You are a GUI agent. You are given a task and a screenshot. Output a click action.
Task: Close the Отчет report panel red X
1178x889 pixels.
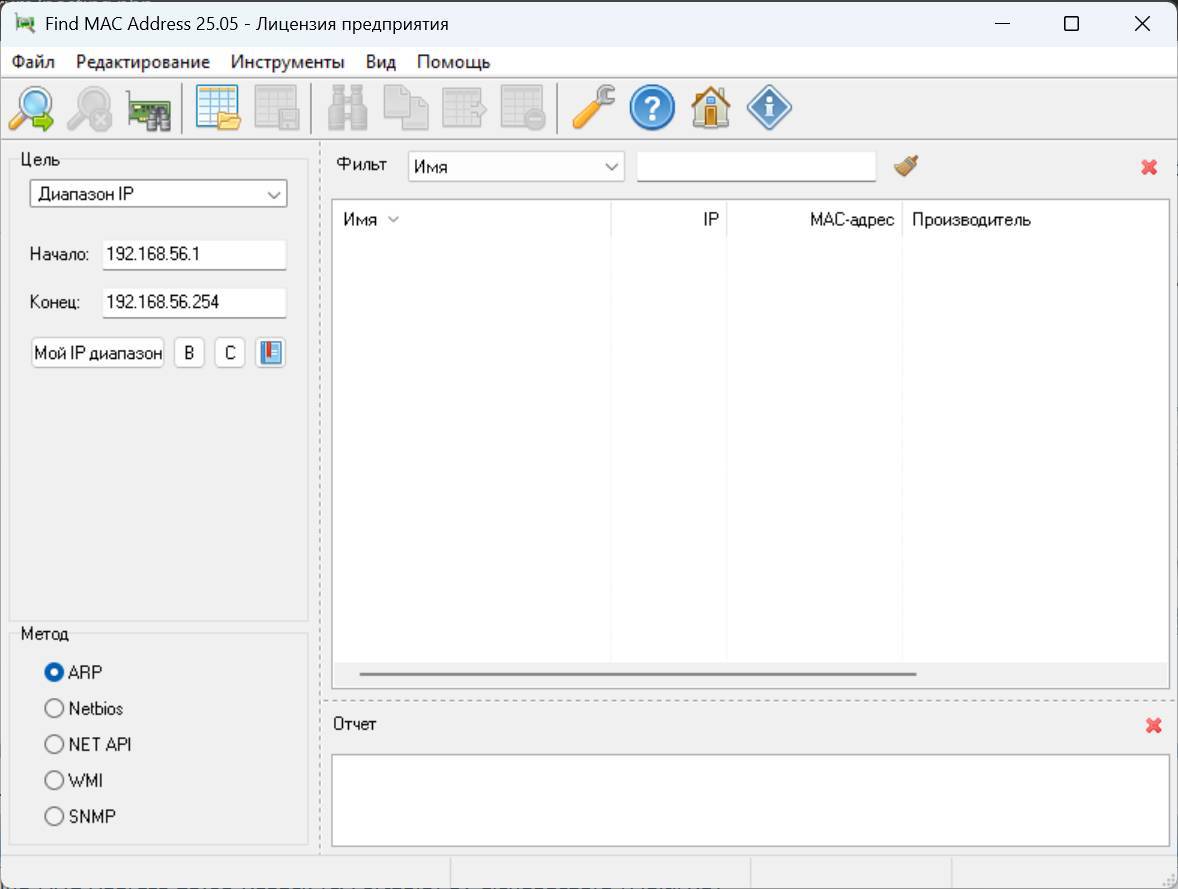tap(1153, 725)
